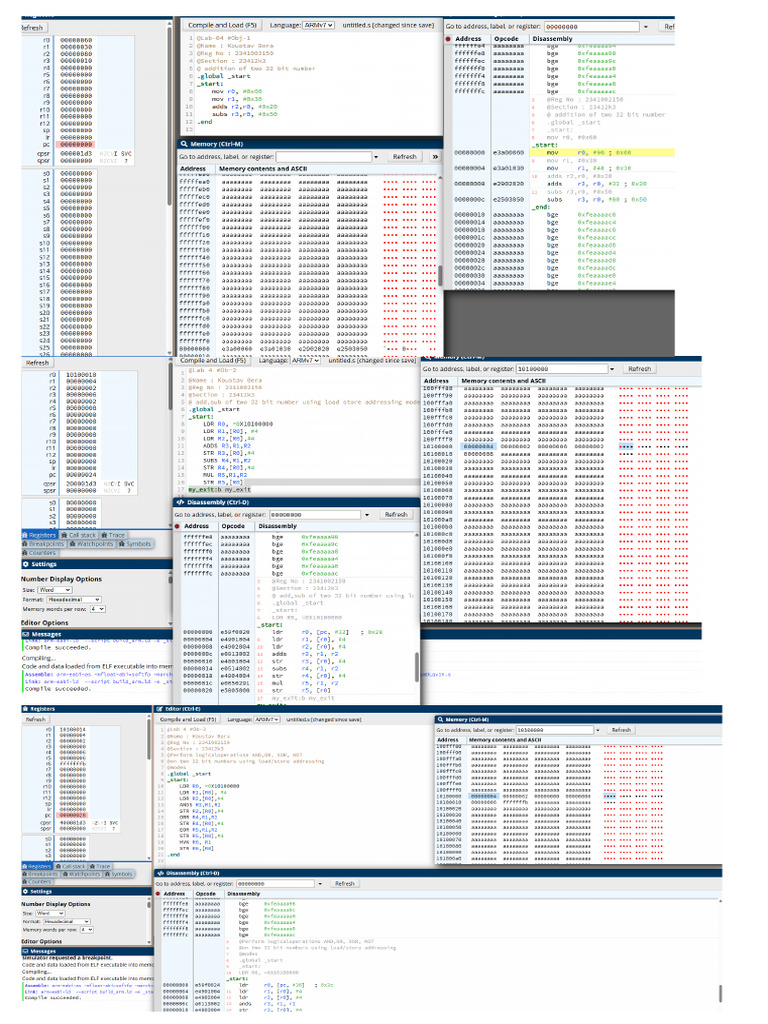Click Refresh in bottom Memory panel
The image size is (768, 1024).
621,729
